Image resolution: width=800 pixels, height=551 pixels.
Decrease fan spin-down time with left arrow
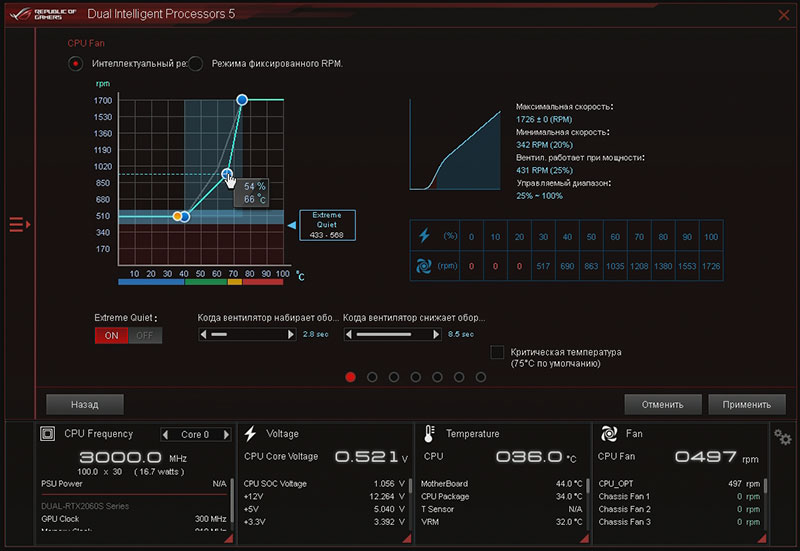click(349, 335)
